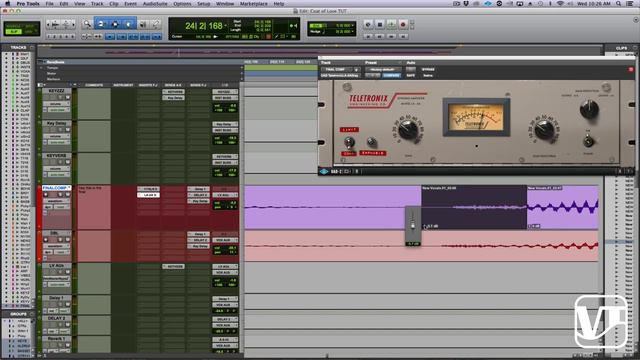The height and width of the screenshot is (360, 640).
Task: Adjust the Teletronix Peak Reduction knob
Action: [x=544, y=130]
